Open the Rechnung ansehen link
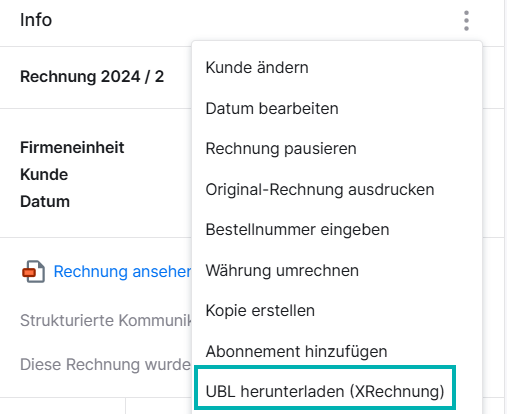 pyautogui.click(x=122, y=271)
